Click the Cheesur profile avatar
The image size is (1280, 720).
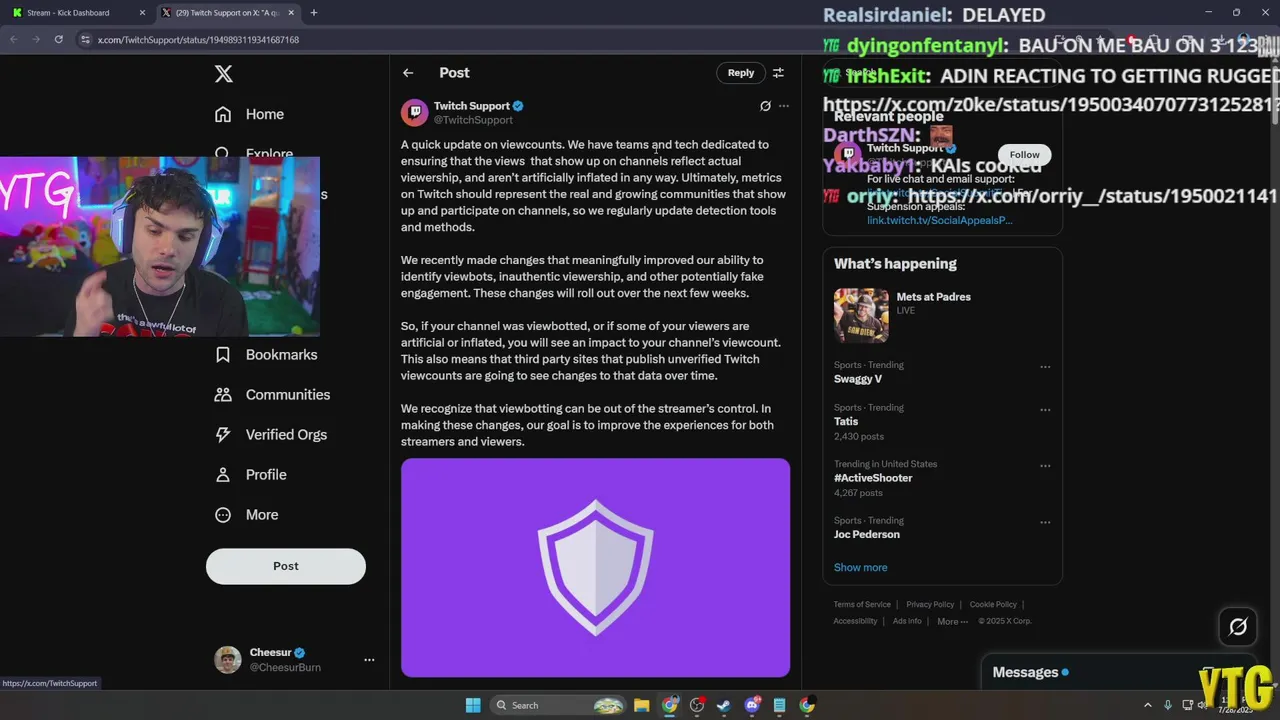228,660
